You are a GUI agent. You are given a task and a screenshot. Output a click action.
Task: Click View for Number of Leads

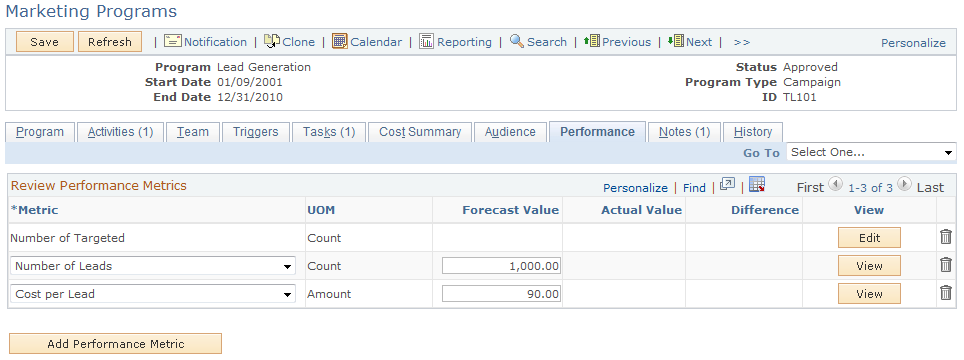(869, 266)
